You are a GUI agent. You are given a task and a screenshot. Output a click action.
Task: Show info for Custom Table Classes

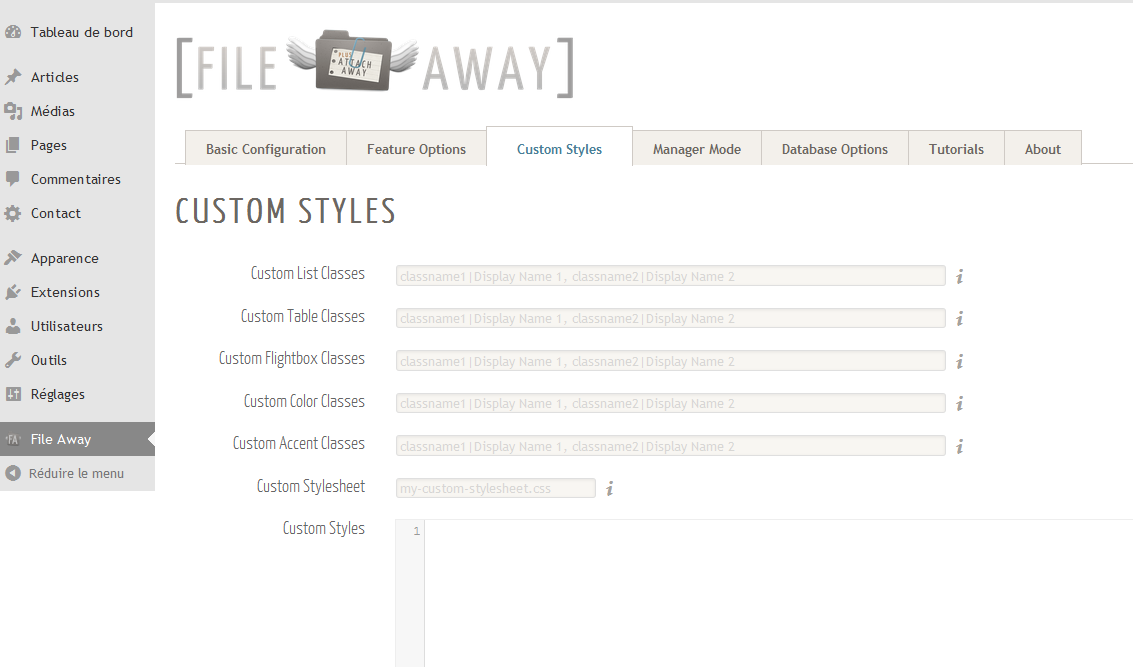click(960, 319)
